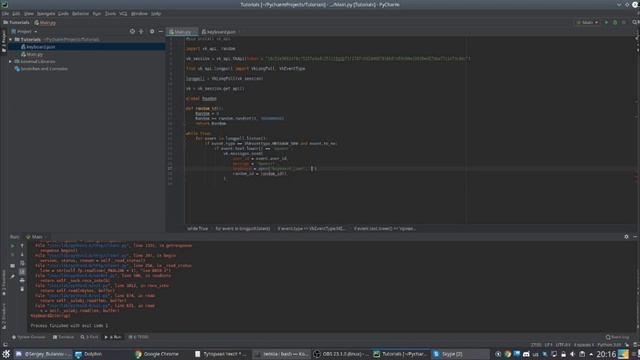Open the Window menu
Image resolution: width=640 pixels, height=360 pixels.
pos(139,13)
